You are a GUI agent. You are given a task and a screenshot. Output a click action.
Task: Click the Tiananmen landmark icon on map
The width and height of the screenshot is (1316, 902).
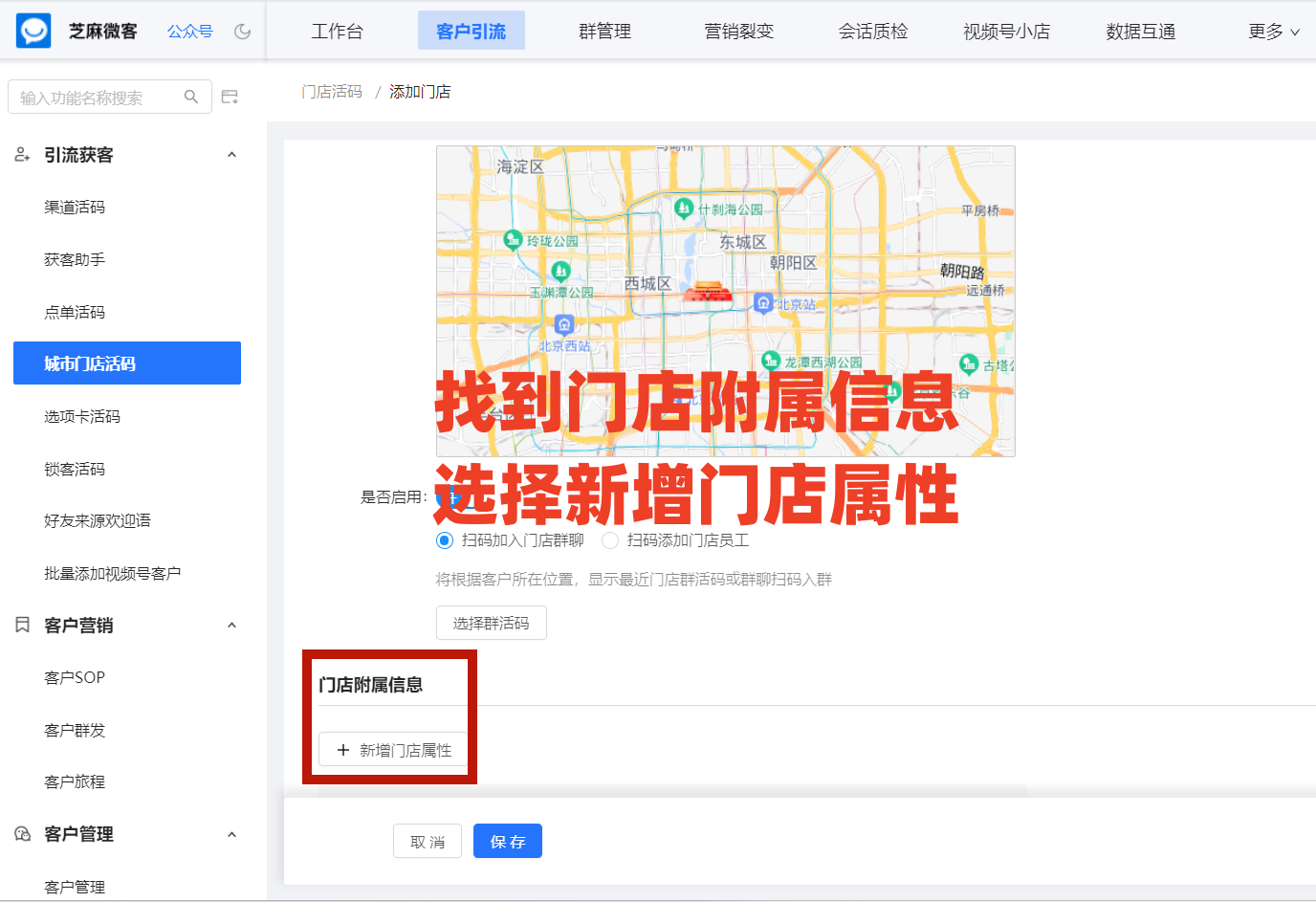[708, 292]
